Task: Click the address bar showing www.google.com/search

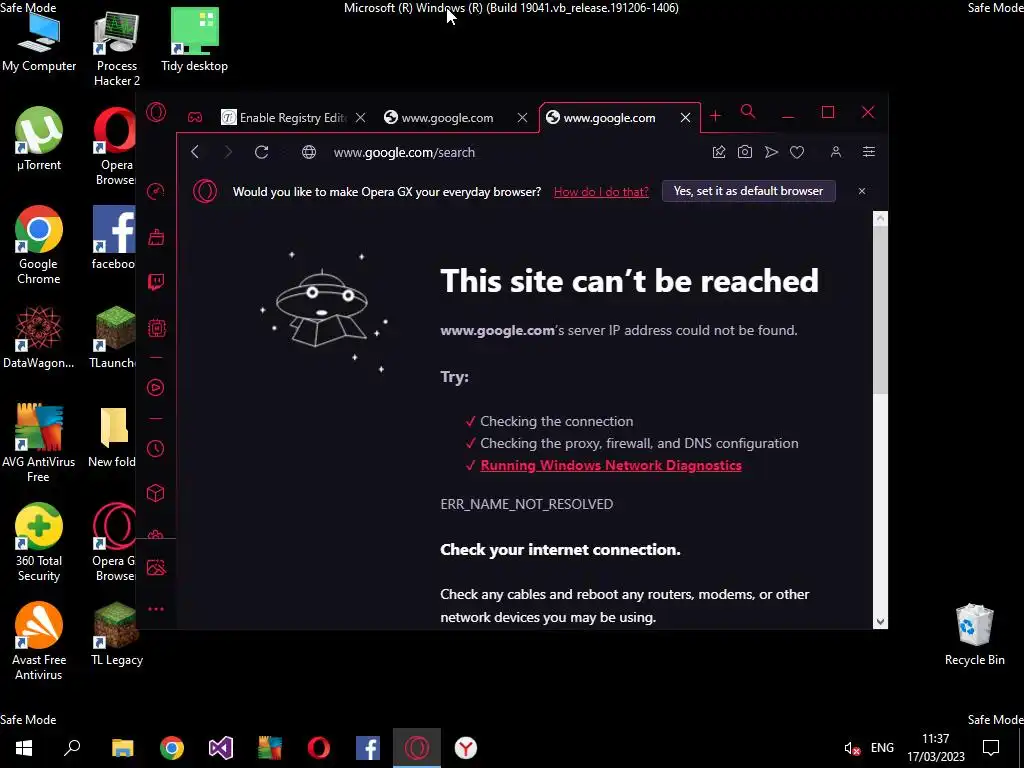Action: tap(404, 152)
